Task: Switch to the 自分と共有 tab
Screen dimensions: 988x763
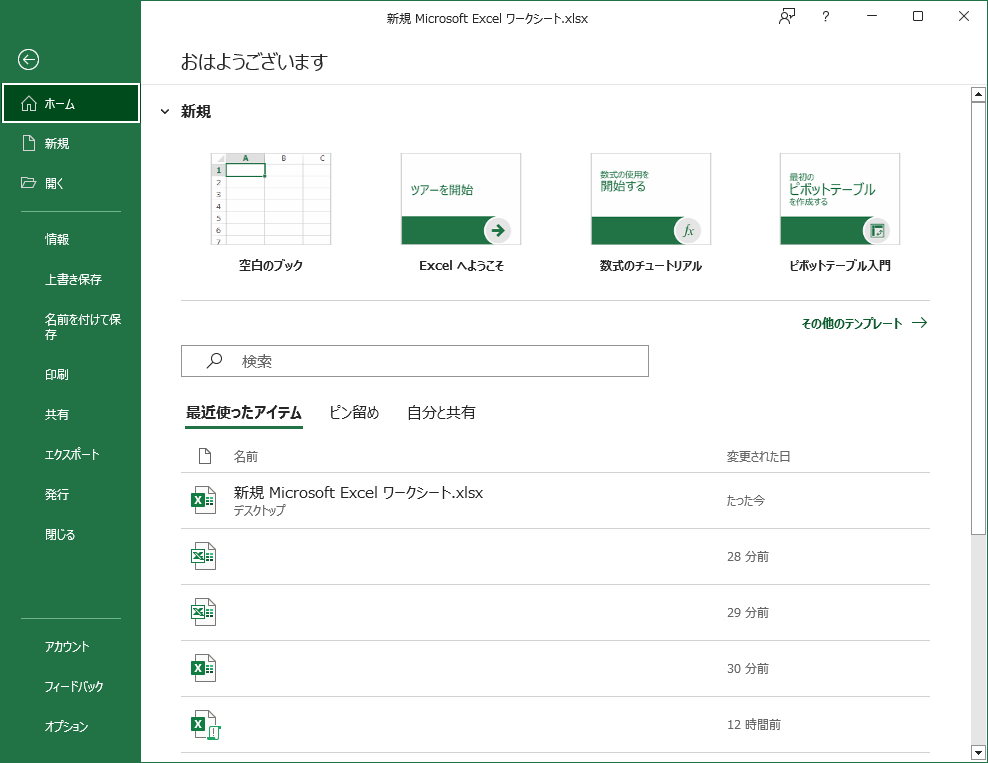Action: [441, 413]
